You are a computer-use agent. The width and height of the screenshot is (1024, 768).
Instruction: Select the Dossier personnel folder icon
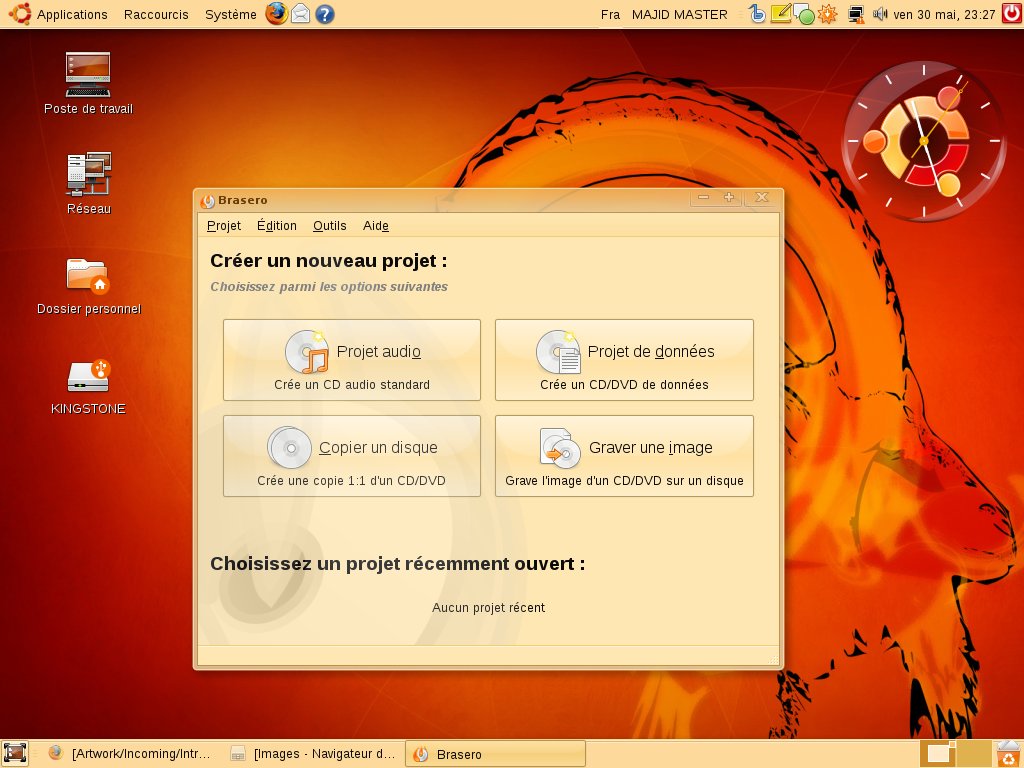(x=89, y=286)
